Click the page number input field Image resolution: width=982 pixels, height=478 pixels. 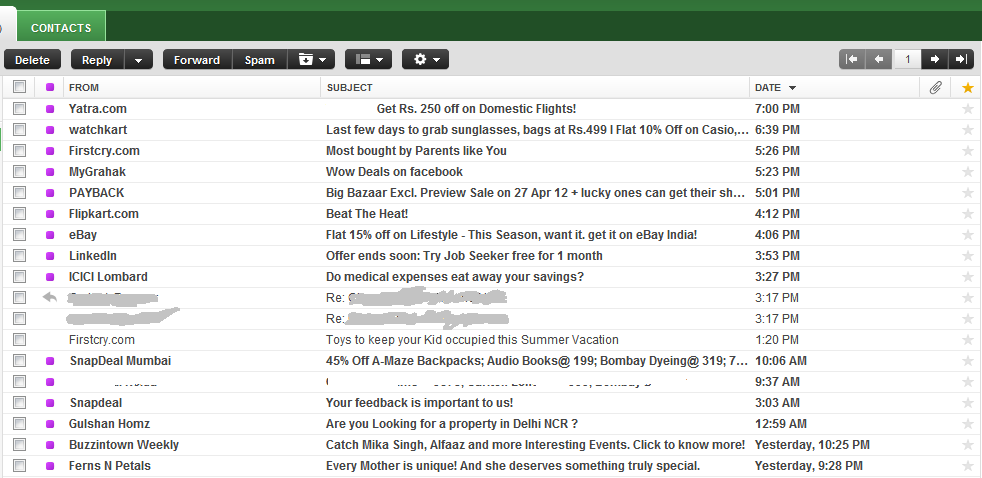pyautogui.click(x=907, y=60)
